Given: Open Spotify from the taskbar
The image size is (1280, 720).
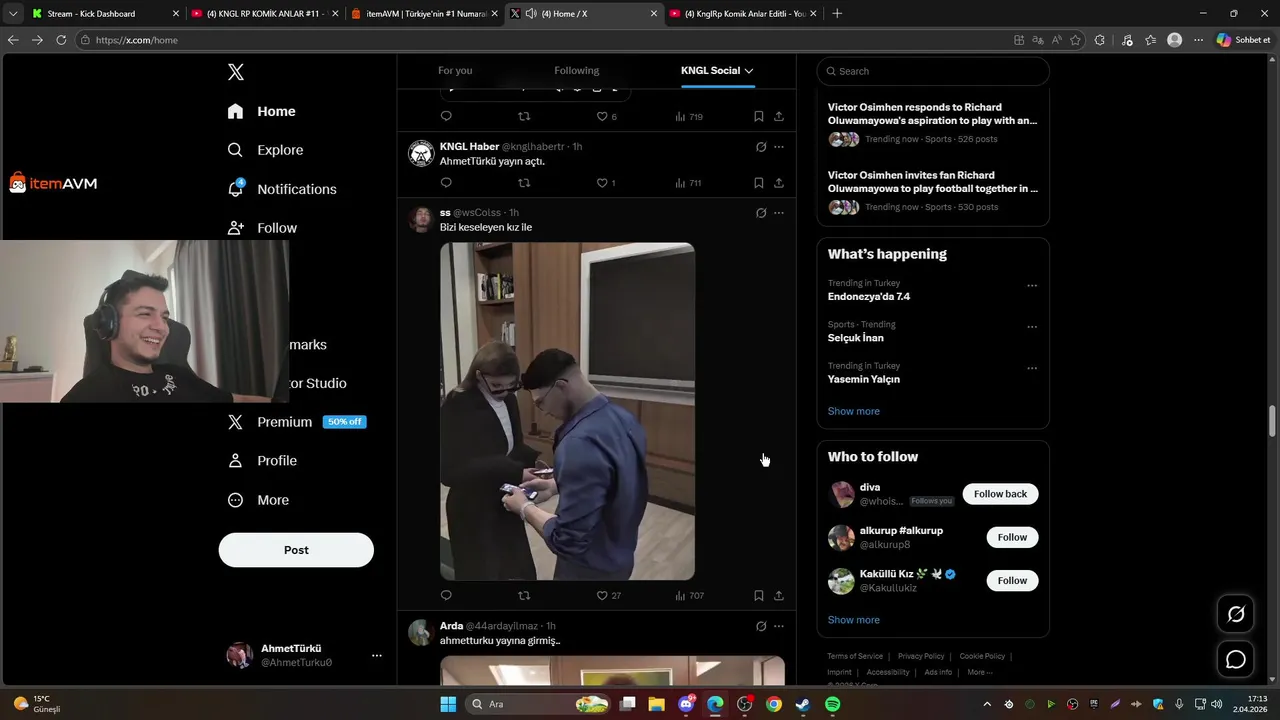Looking at the screenshot, I should tap(832, 704).
